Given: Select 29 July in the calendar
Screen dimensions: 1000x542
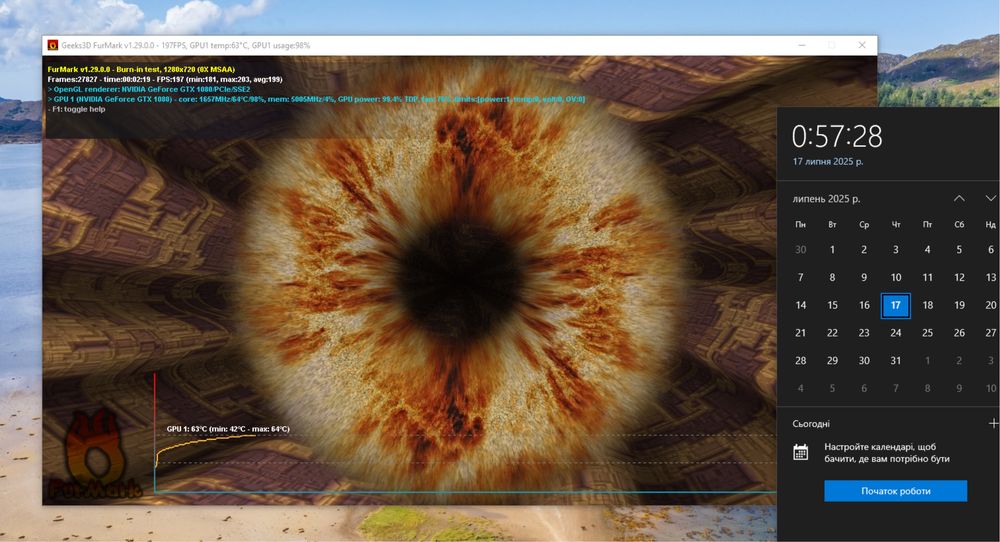Looking at the screenshot, I should click(x=832, y=361).
